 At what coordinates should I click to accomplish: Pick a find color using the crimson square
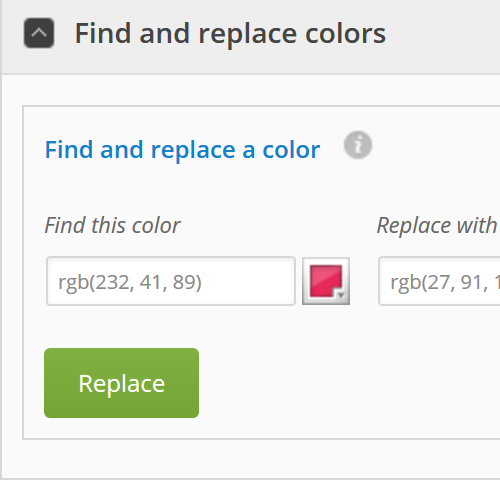(x=326, y=281)
